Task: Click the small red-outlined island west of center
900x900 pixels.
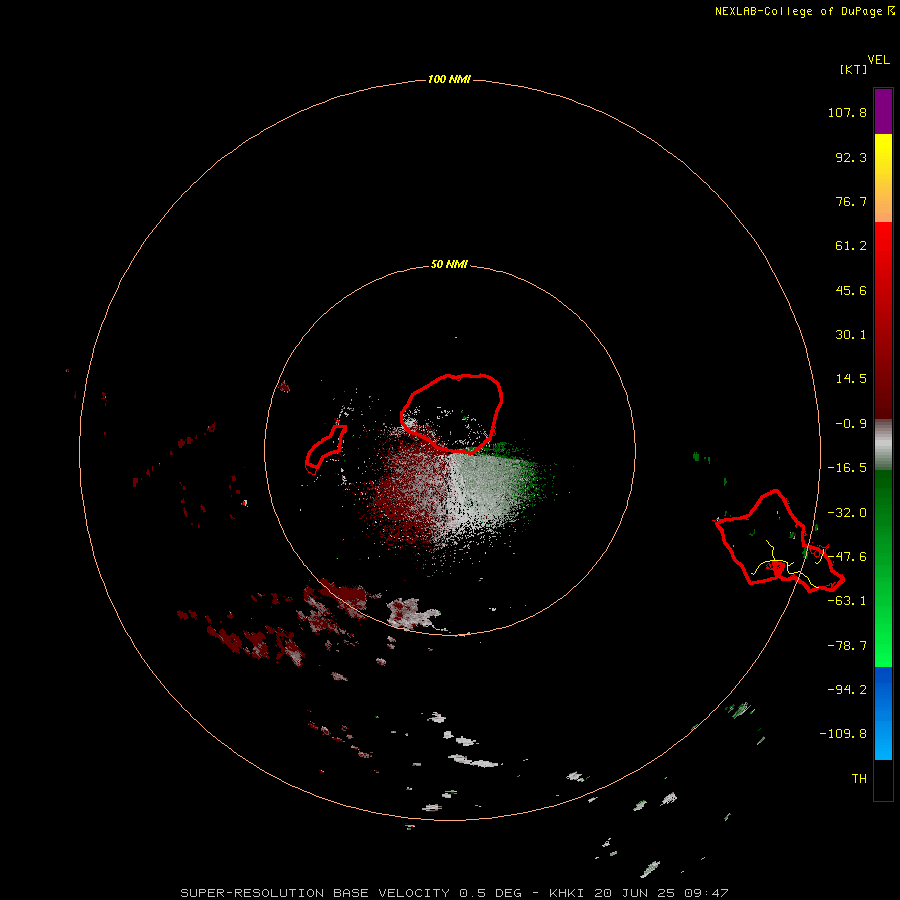Action: tap(325, 449)
